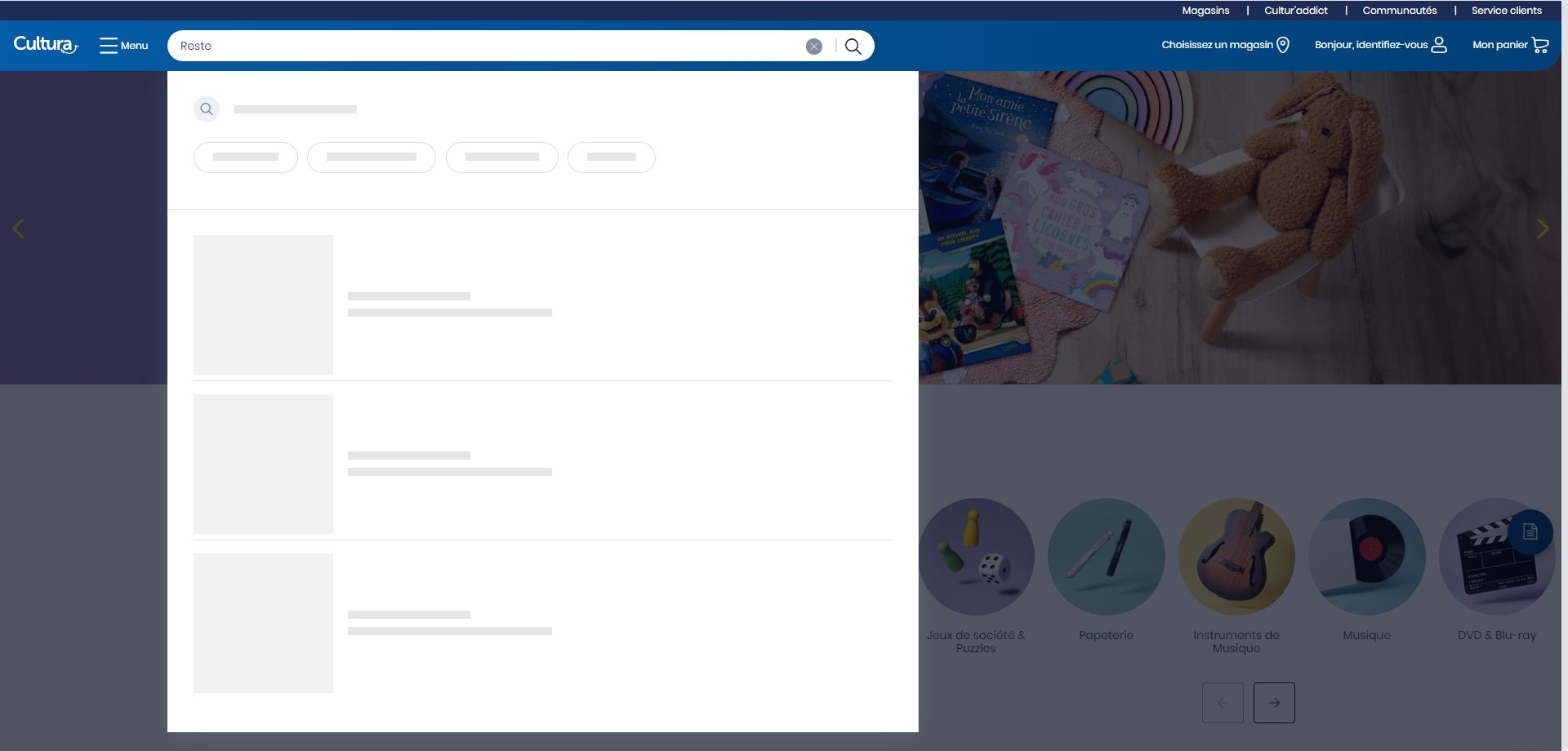Visit Service clients page
Screen dimensions: 1568x751
[1507, 11]
